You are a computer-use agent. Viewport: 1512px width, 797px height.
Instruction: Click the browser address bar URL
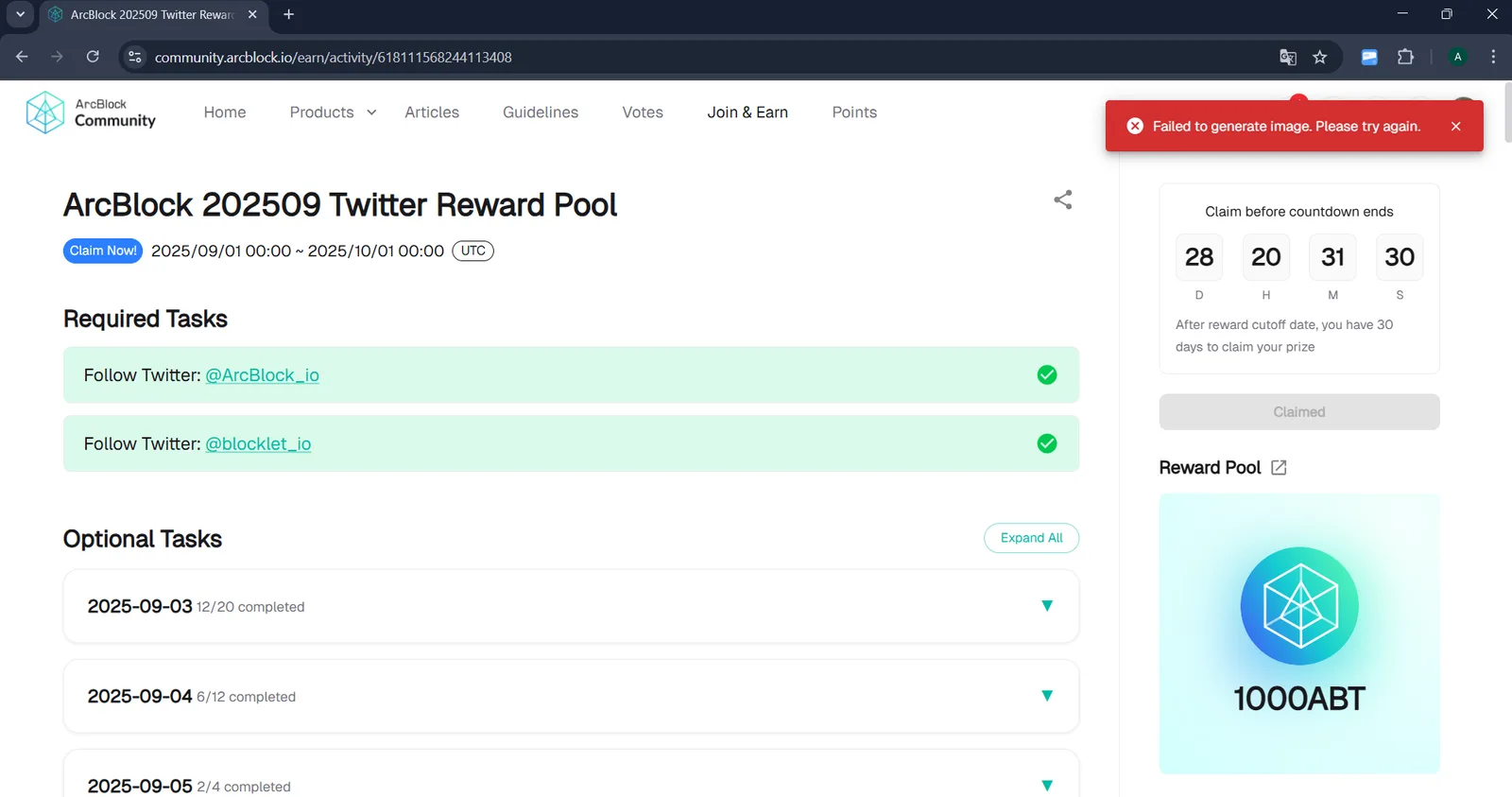pos(334,57)
